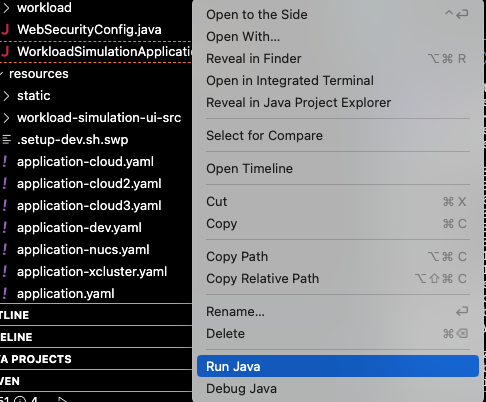Click YAML icon beside application.yaml

[x=5, y=294]
